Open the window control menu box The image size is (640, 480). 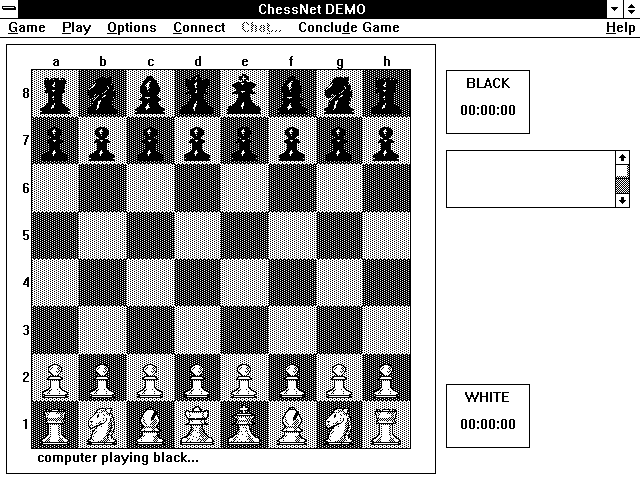[9, 9]
